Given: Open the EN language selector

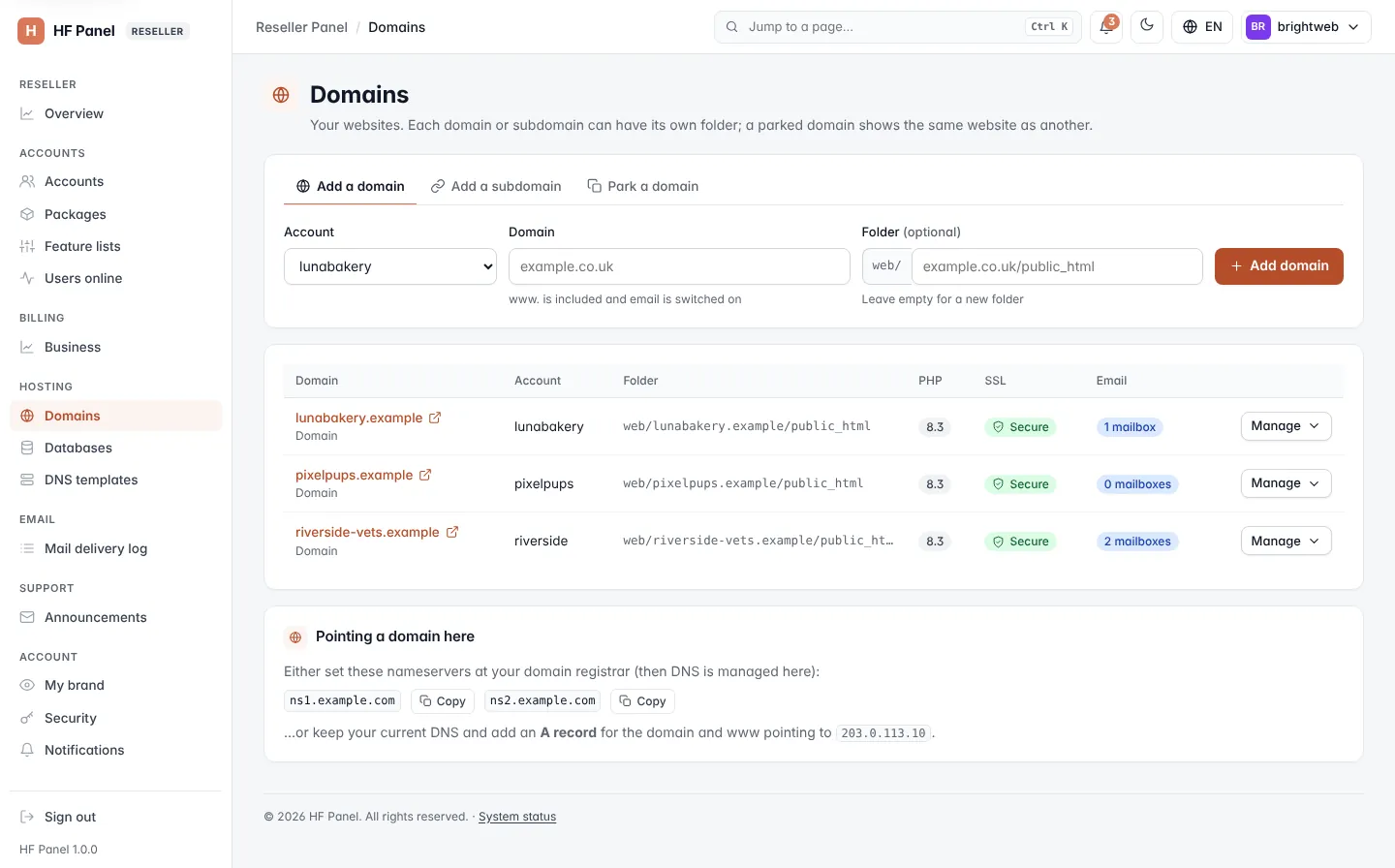Looking at the screenshot, I should click(1202, 27).
